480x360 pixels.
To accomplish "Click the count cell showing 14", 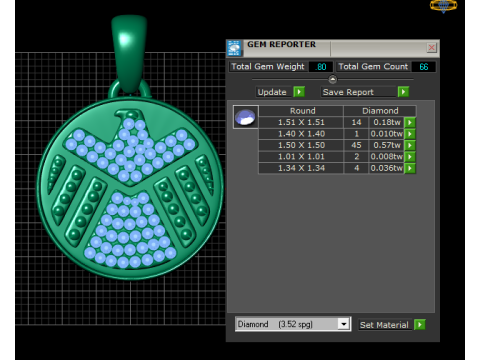I will pyautogui.click(x=356, y=122).
